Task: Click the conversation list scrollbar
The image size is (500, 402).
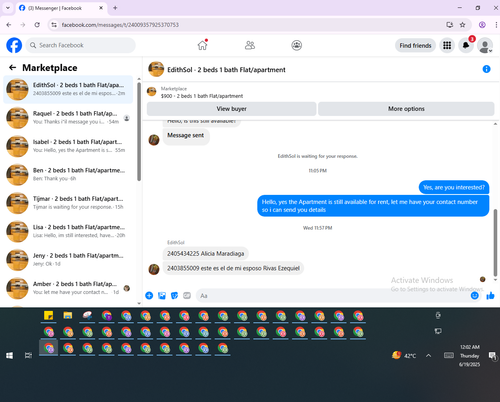Action: tap(139, 132)
